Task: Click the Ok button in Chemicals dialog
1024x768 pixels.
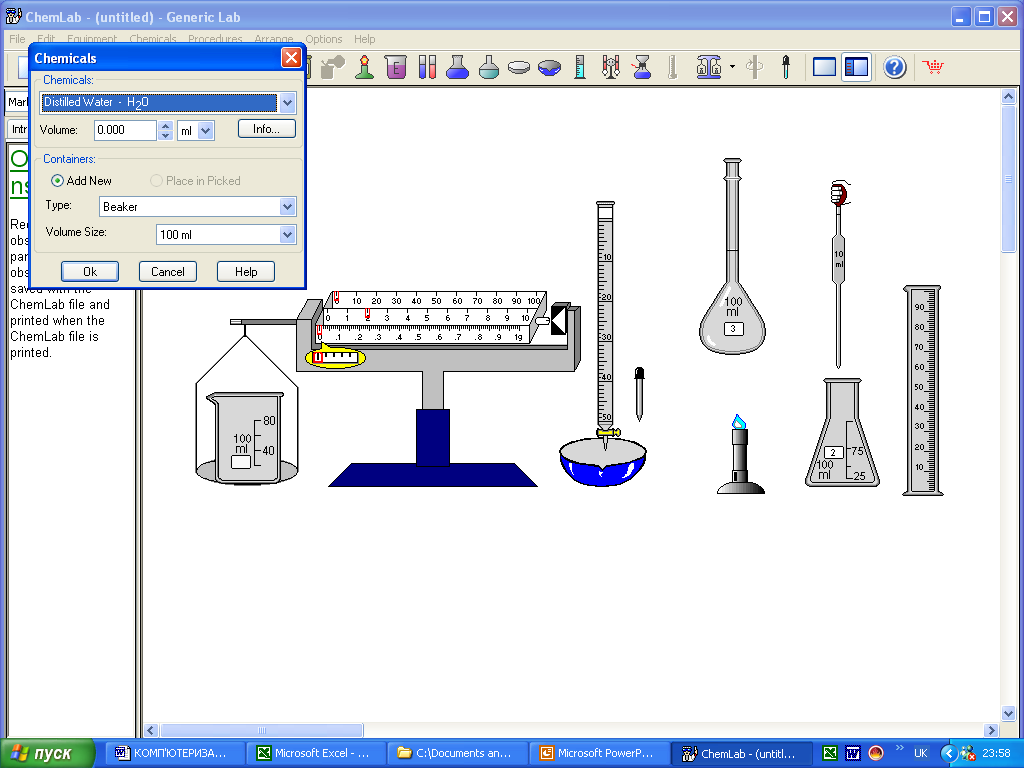Action: [x=90, y=272]
